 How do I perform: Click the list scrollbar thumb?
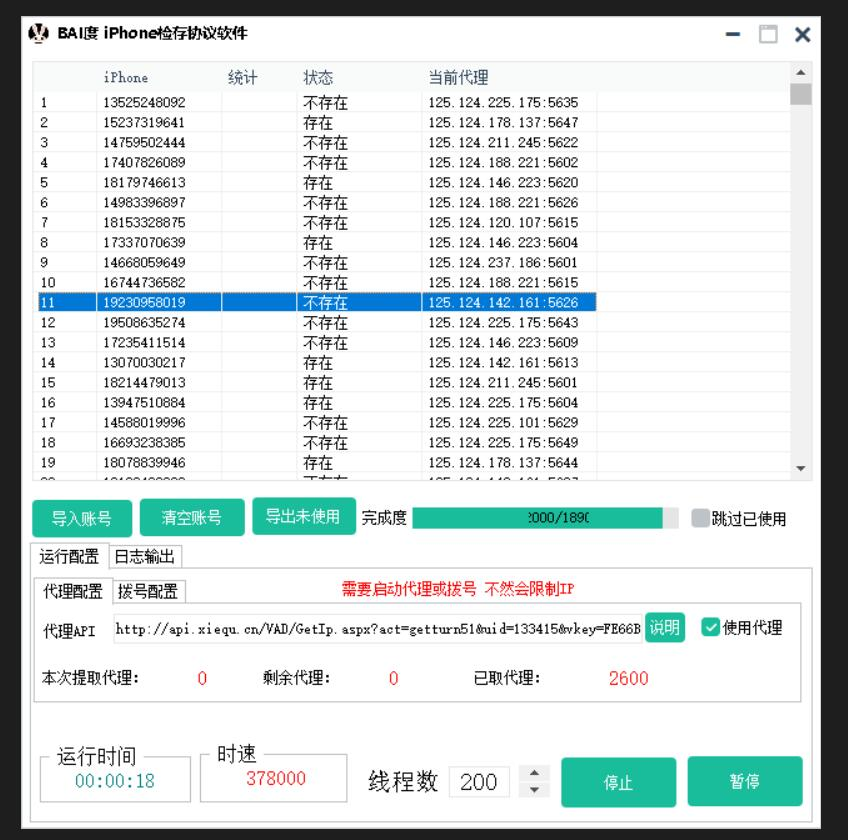[801, 94]
